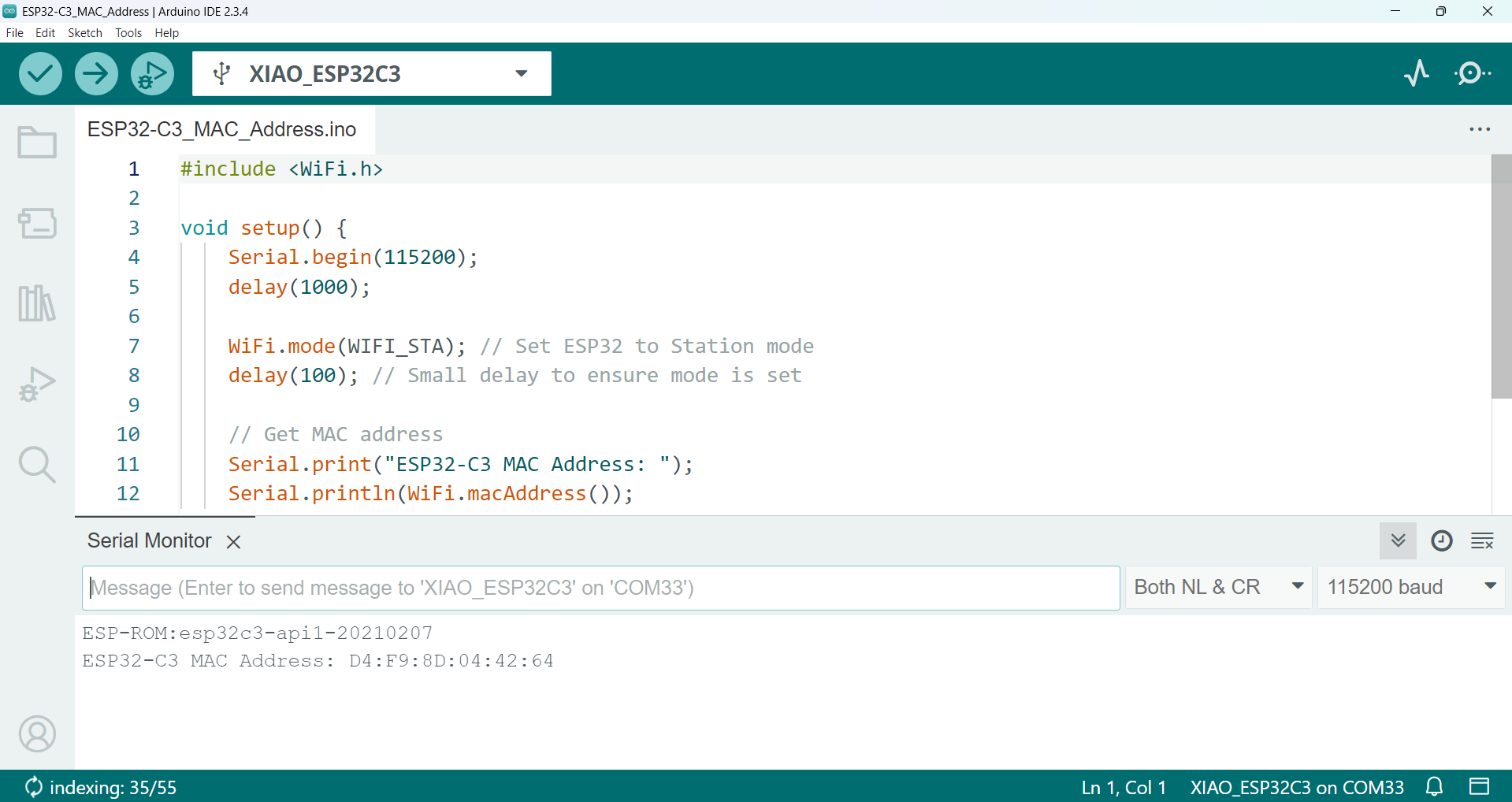Click the Verify sketch checkmark button
The height and width of the screenshot is (802, 1512).
click(x=40, y=74)
